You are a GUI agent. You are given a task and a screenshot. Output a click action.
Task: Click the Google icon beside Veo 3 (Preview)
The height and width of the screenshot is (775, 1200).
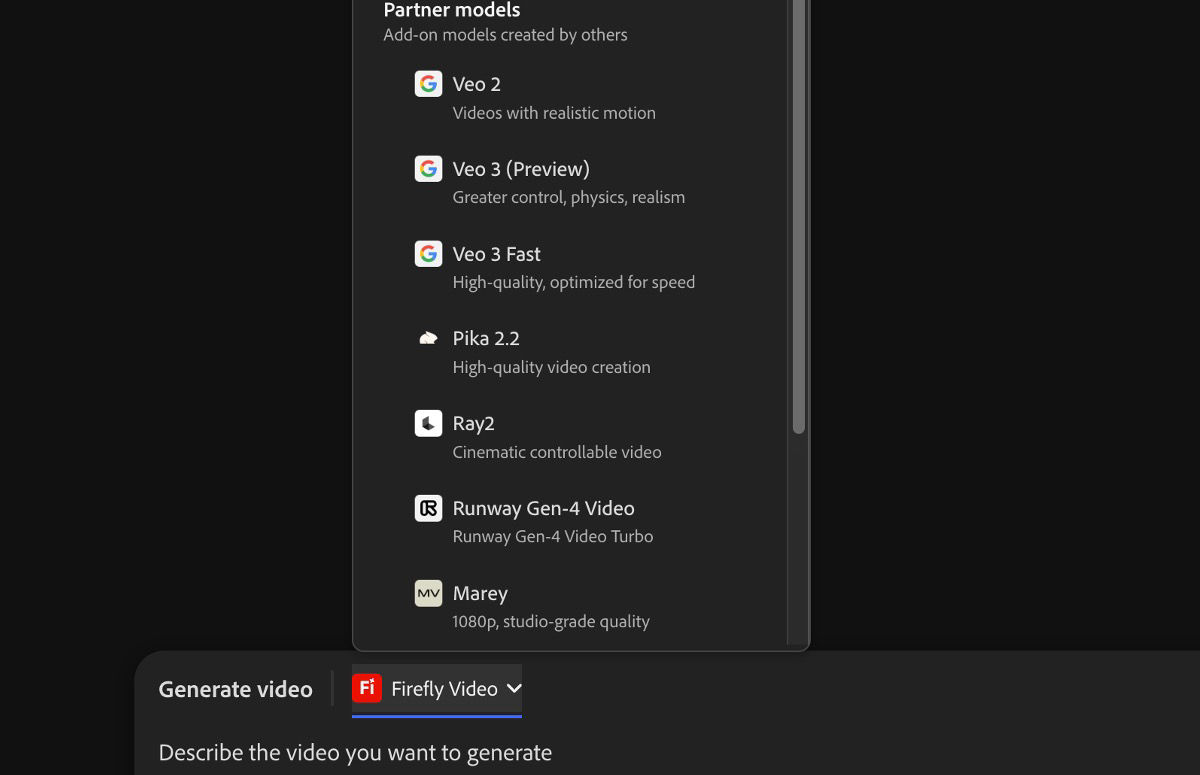point(428,168)
